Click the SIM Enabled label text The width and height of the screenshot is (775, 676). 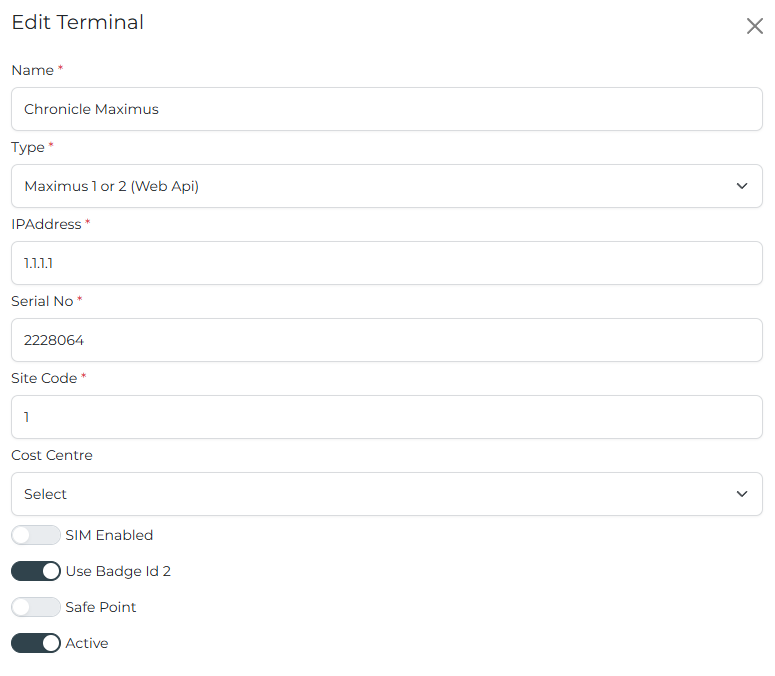coord(109,535)
